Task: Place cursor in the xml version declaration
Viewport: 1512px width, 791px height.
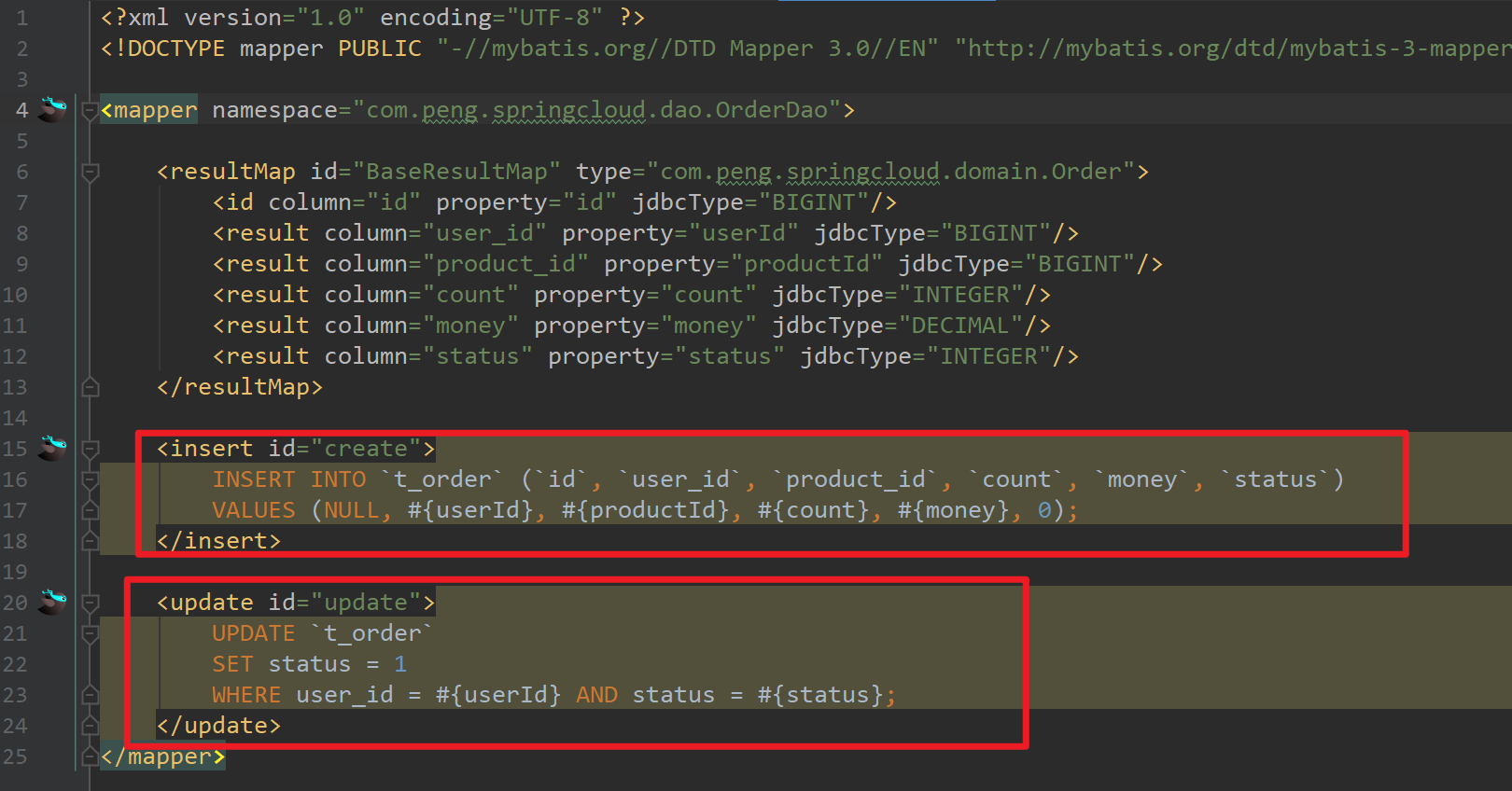Action: (x=372, y=18)
